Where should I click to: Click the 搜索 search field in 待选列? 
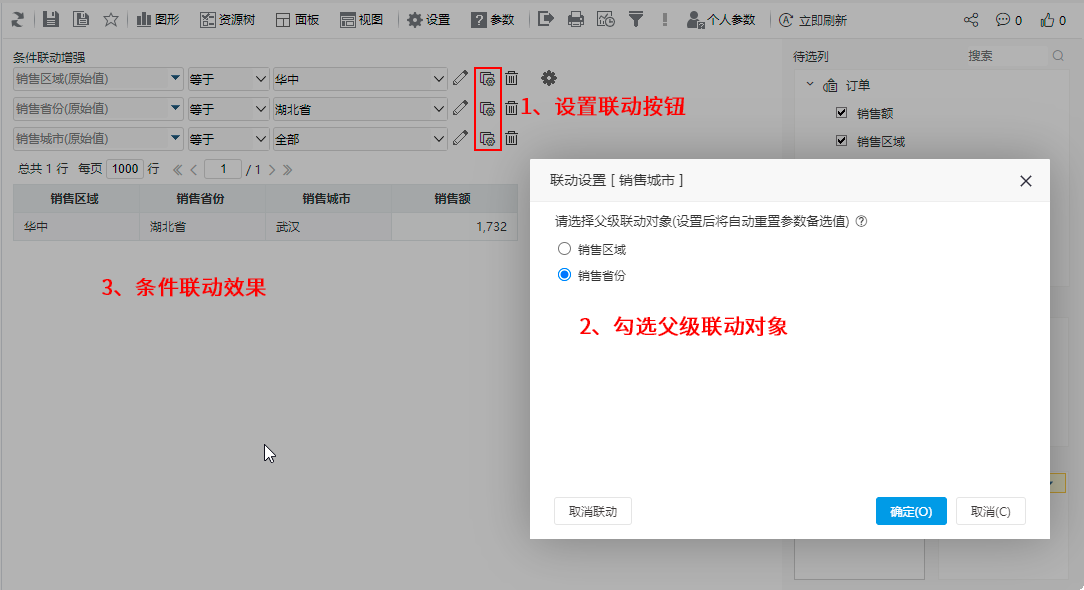pos(1006,55)
